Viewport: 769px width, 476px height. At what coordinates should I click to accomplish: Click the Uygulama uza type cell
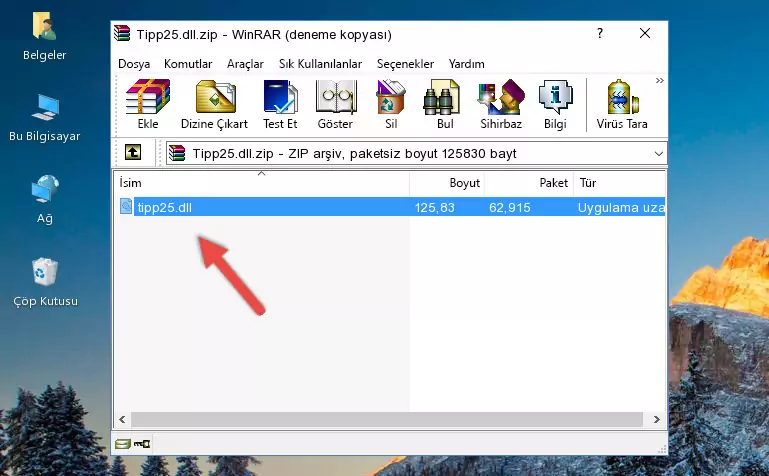click(x=621, y=207)
